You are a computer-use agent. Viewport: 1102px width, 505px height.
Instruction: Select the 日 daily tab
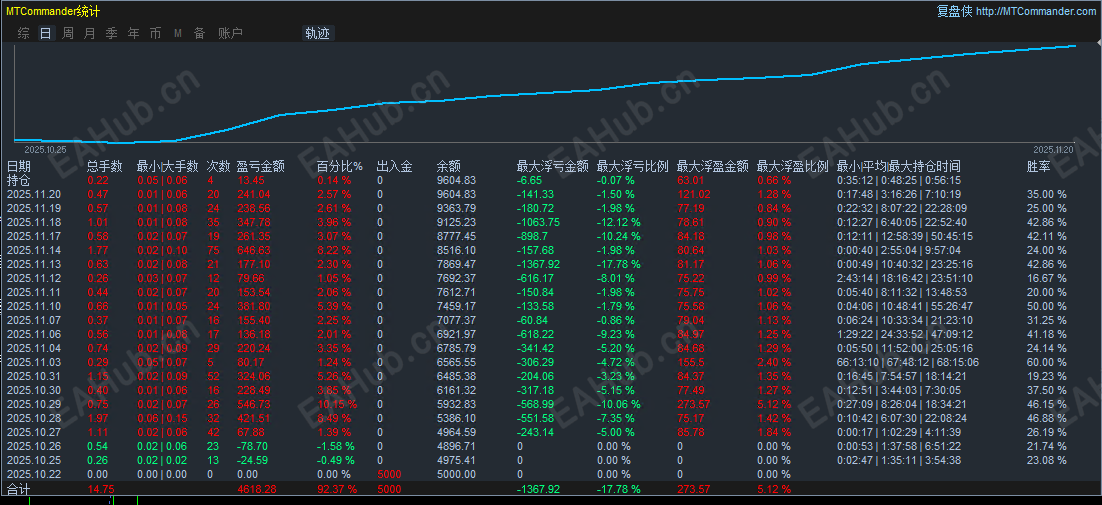tap(46, 33)
